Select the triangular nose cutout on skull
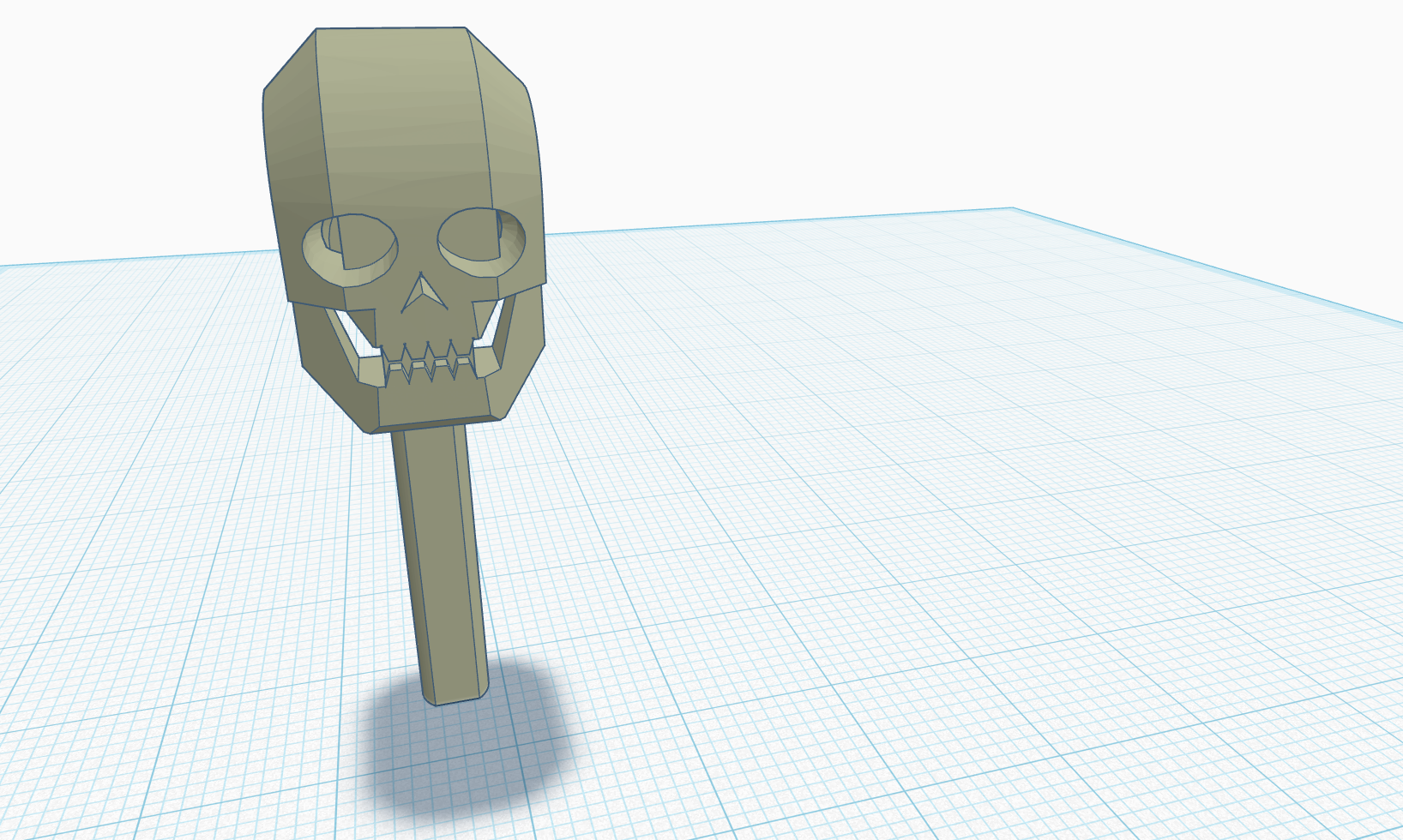 [424, 293]
